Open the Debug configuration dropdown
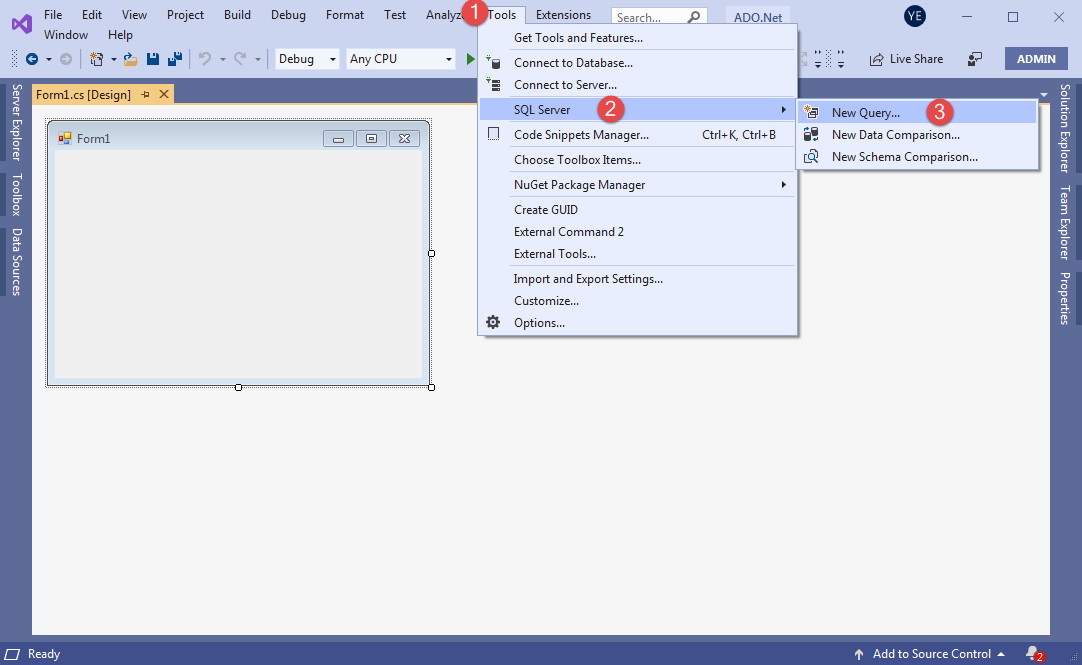 pyautogui.click(x=307, y=59)
